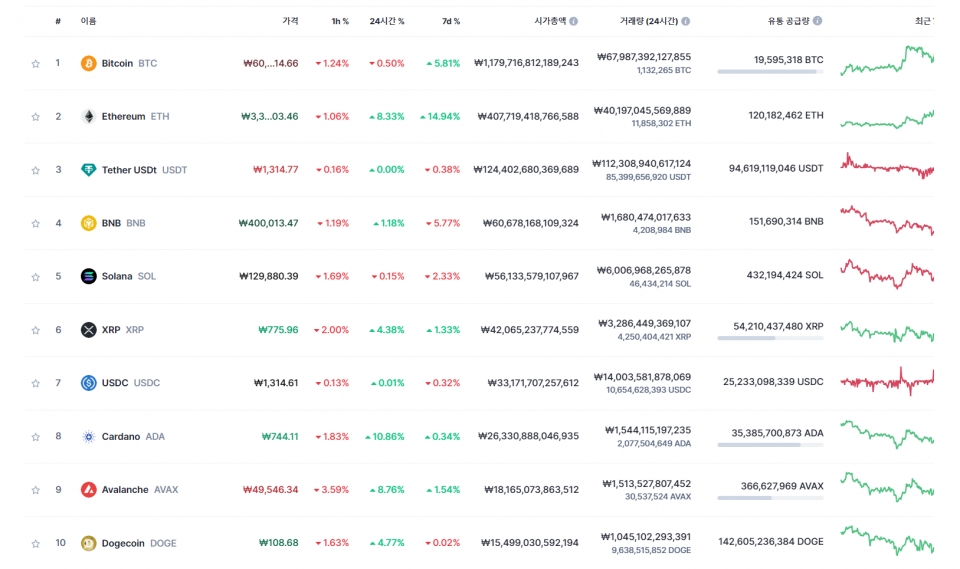Click the Solana logo icon
960x569 pixels.
point(88,276)
